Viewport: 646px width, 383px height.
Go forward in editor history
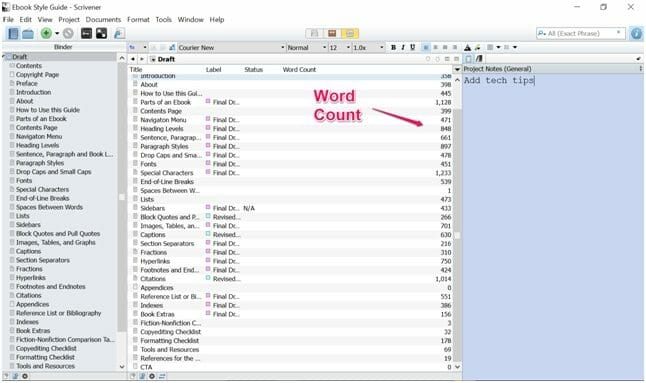tap(142, 59)
